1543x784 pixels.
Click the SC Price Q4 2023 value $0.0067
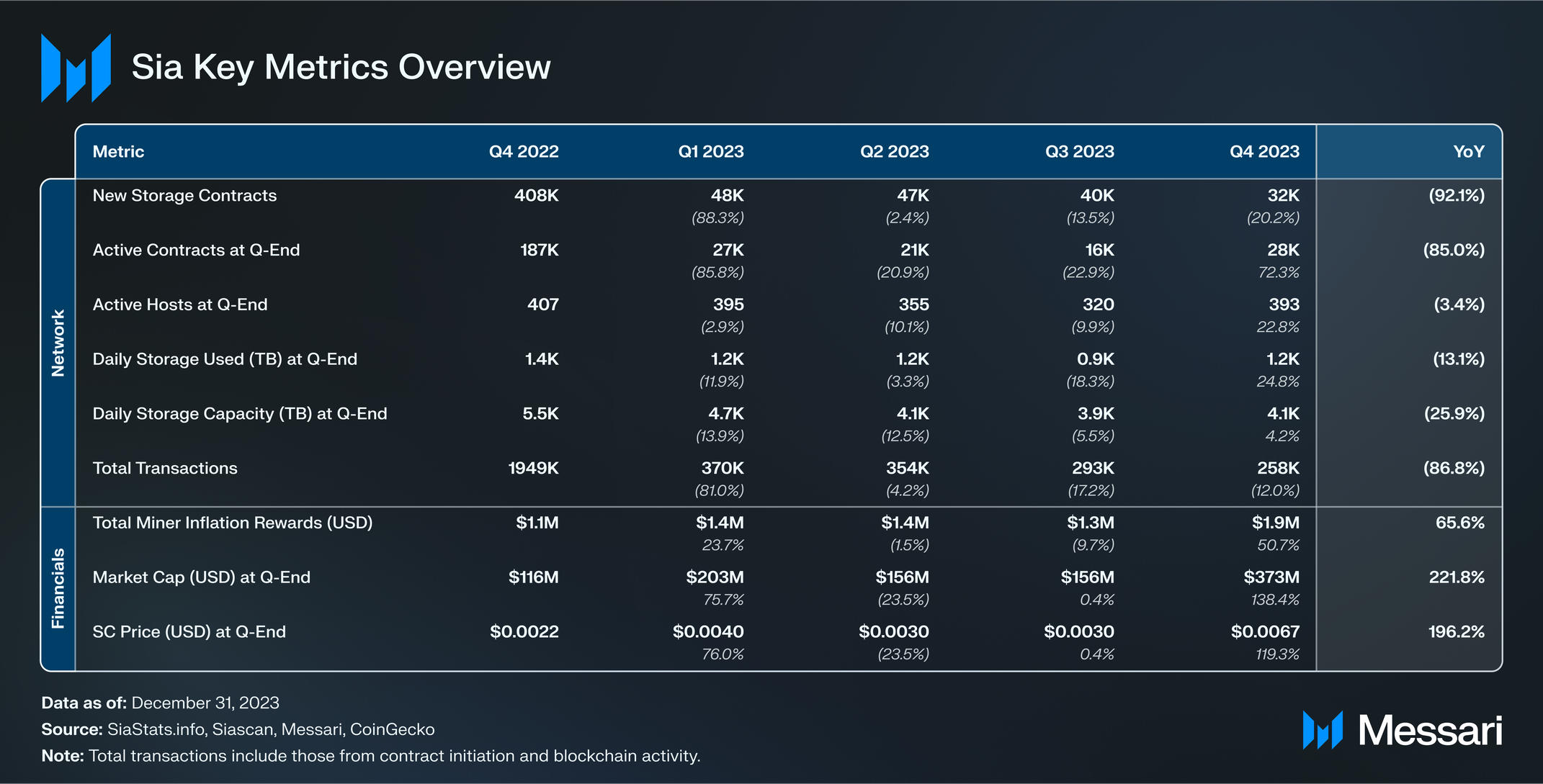[x=1265, y=632]
